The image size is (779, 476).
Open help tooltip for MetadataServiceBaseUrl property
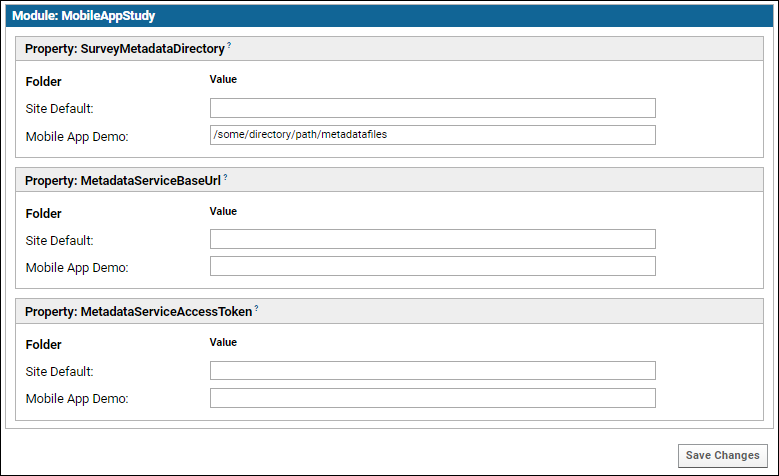coord(226,177)
